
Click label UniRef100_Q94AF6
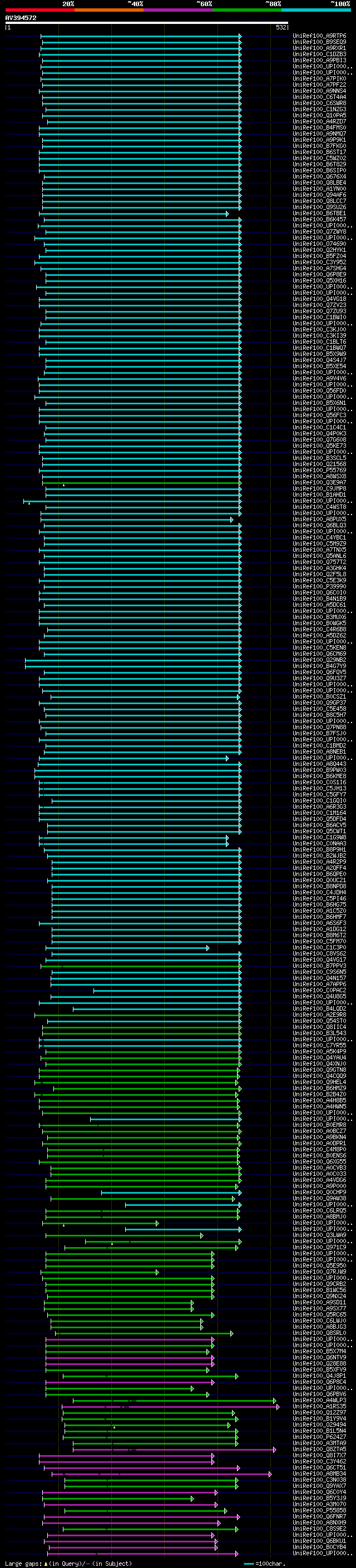[x=319, y=195]
